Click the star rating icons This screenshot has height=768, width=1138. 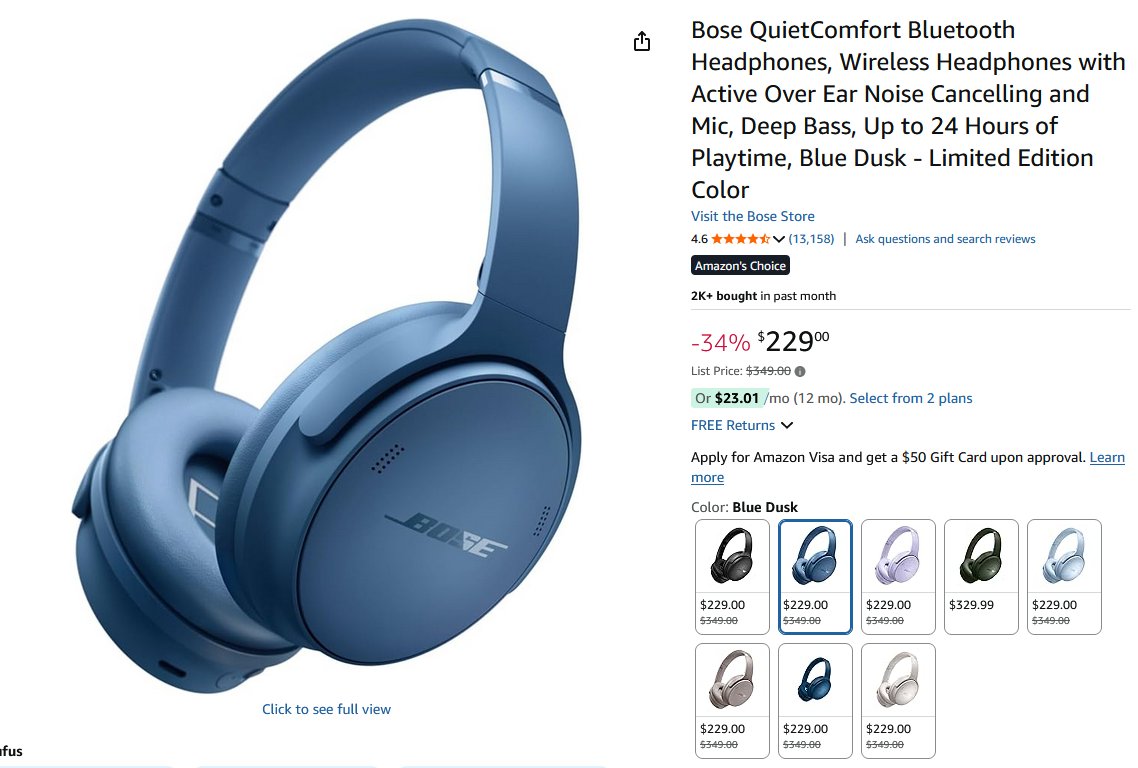point(740,239)
